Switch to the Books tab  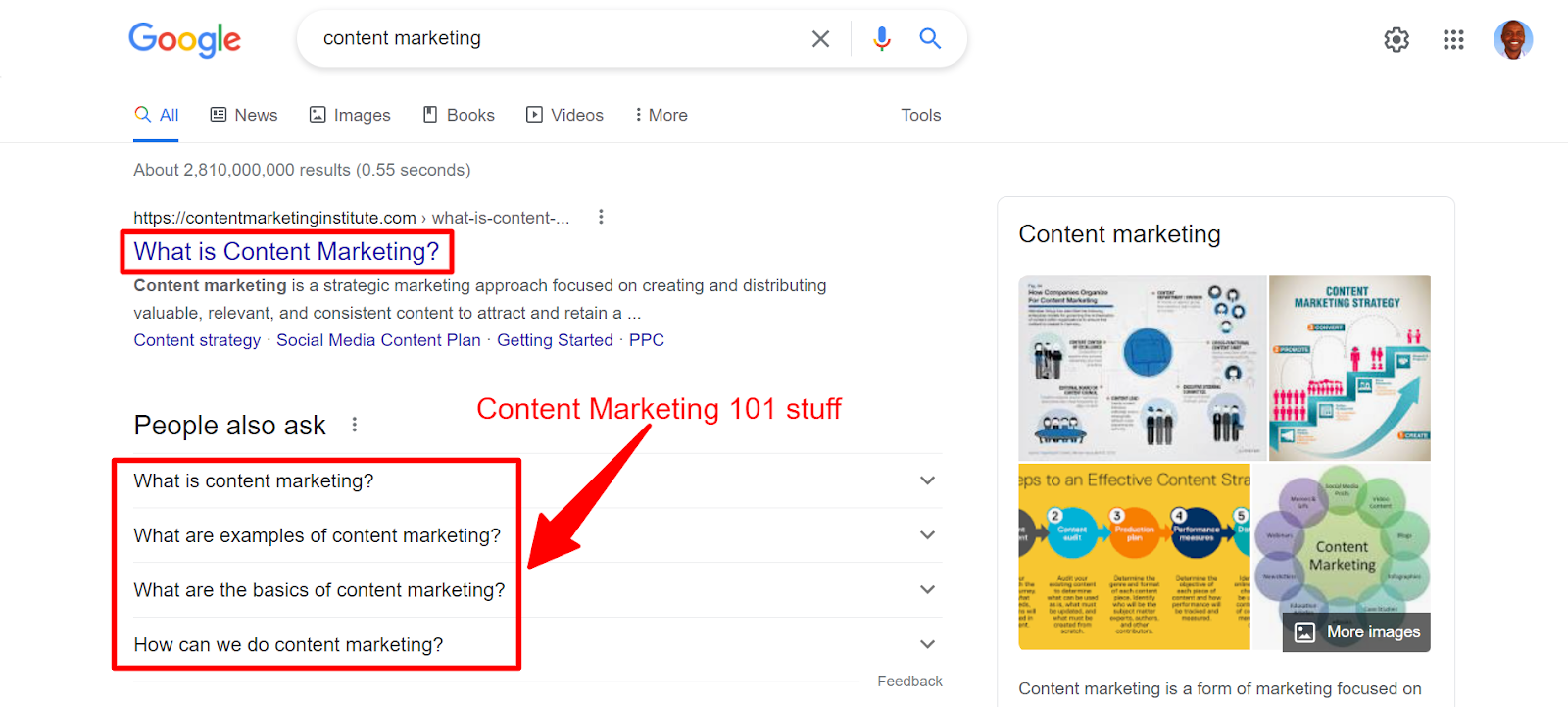(459, 115)
